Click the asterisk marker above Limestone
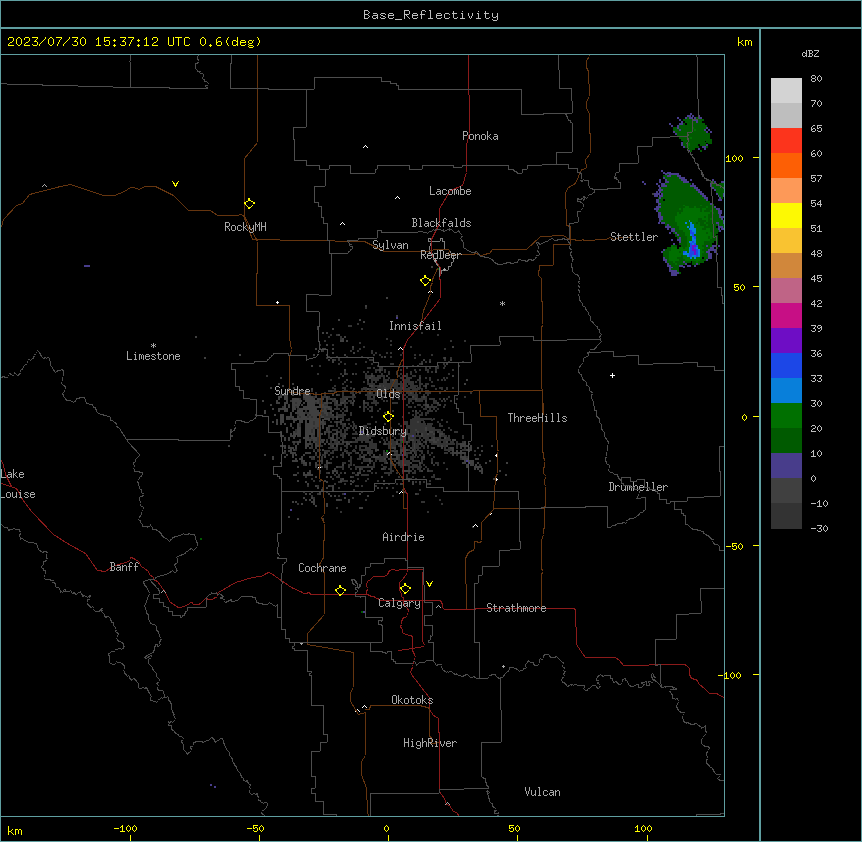The height and width of the screenshot is (842, 862). coord(153,346)
